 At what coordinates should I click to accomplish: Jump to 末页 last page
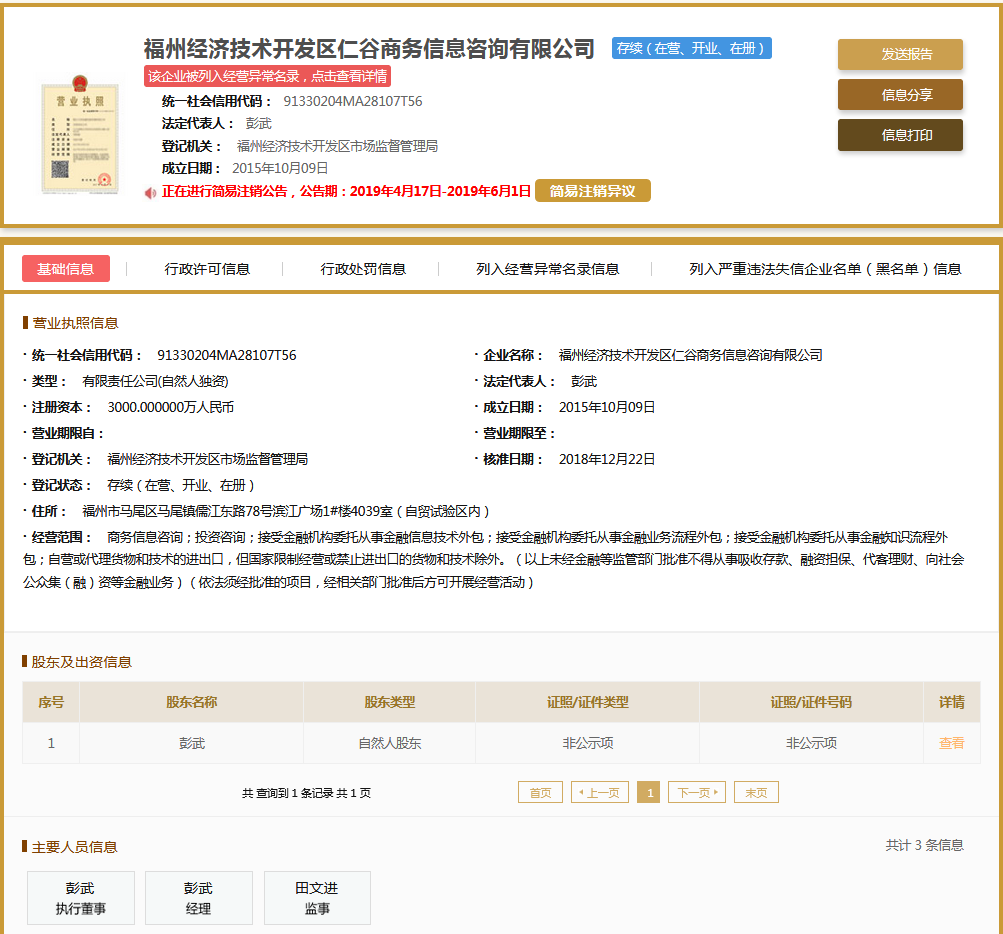point(756,792)
